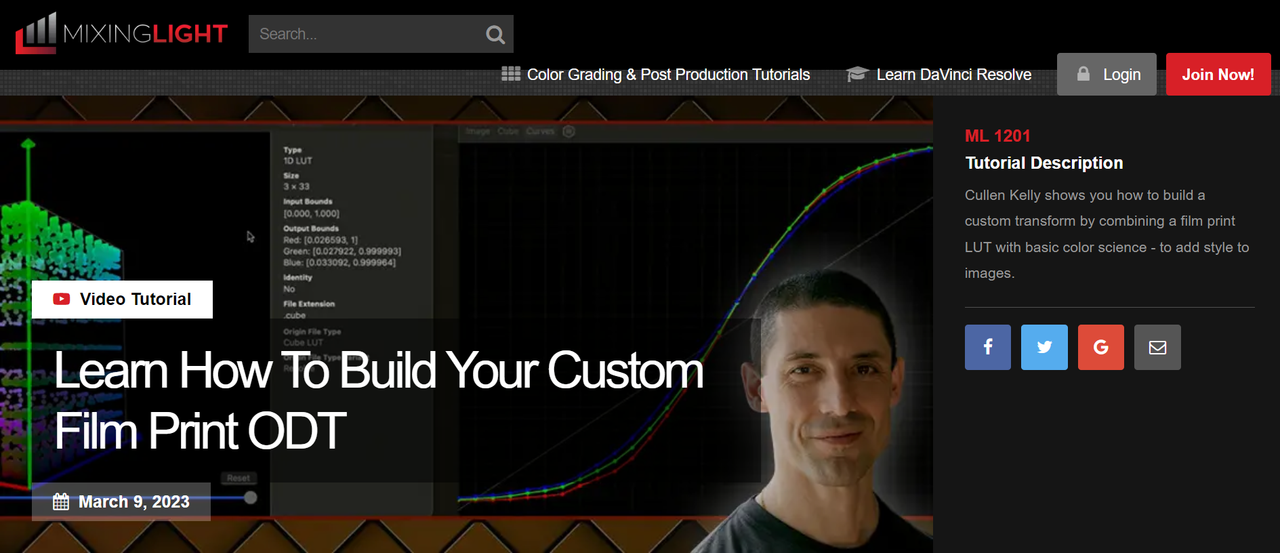Click the Video Tutorial badge

point(122,299)
